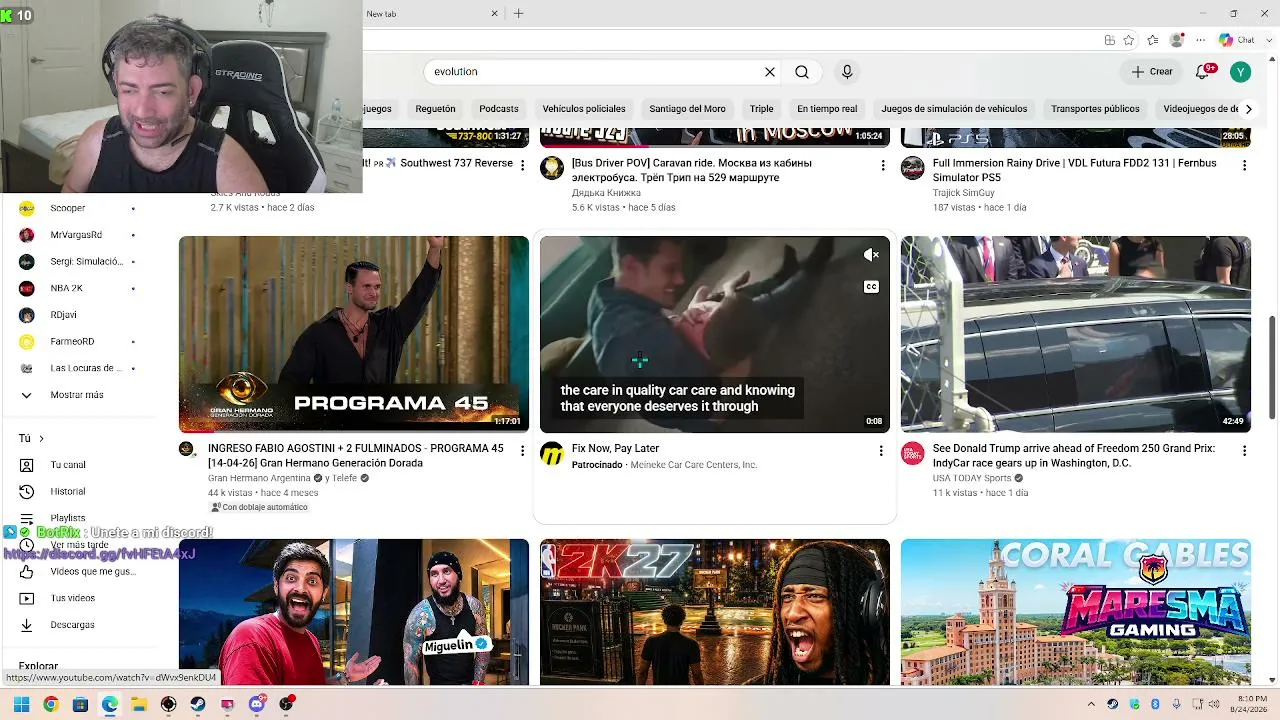
Task: Open the Meineke advertiser avatar
Action: coord(552,455)
